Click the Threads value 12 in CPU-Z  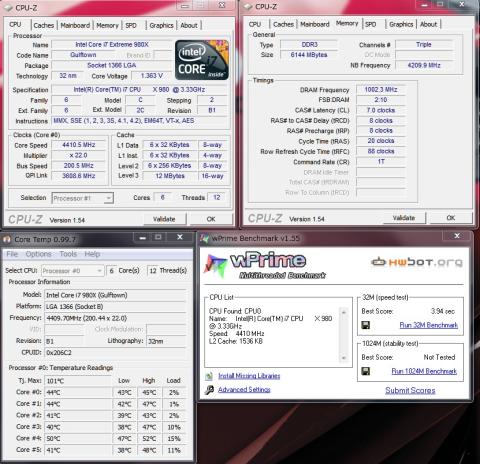pyautogui.click(x=216, y=197)
